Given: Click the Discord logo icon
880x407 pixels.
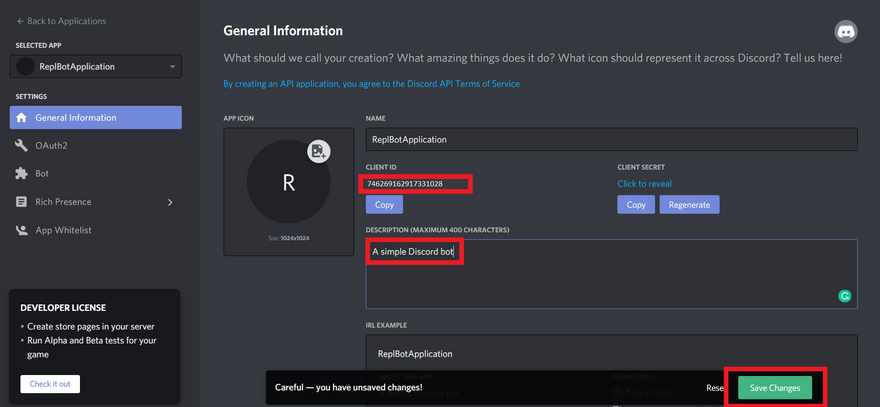Looking at the screenshot, I should pos(845,32).
